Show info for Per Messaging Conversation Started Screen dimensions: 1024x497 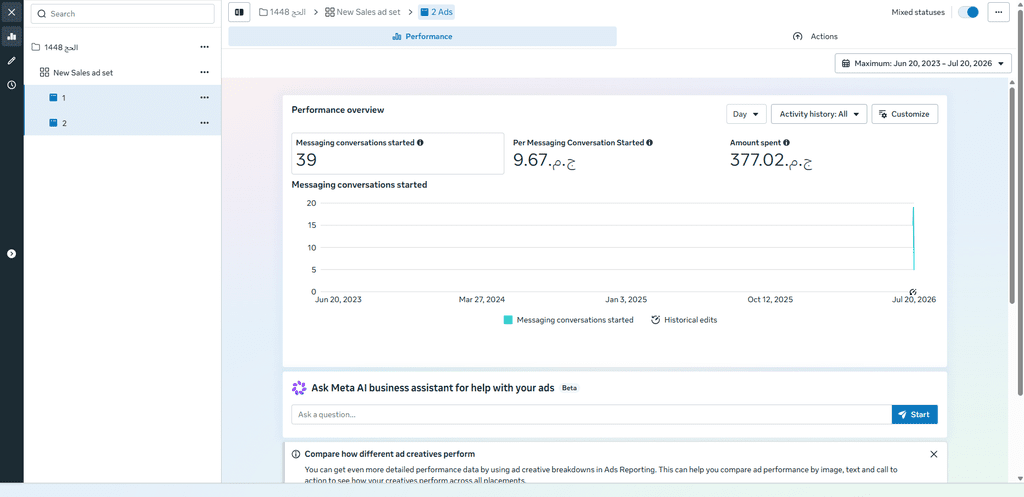tap(650, 142)
